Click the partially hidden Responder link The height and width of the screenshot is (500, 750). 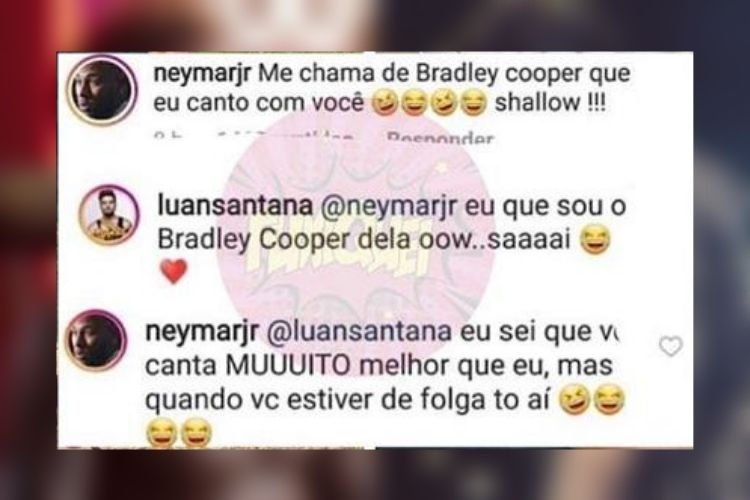(440, 139)
